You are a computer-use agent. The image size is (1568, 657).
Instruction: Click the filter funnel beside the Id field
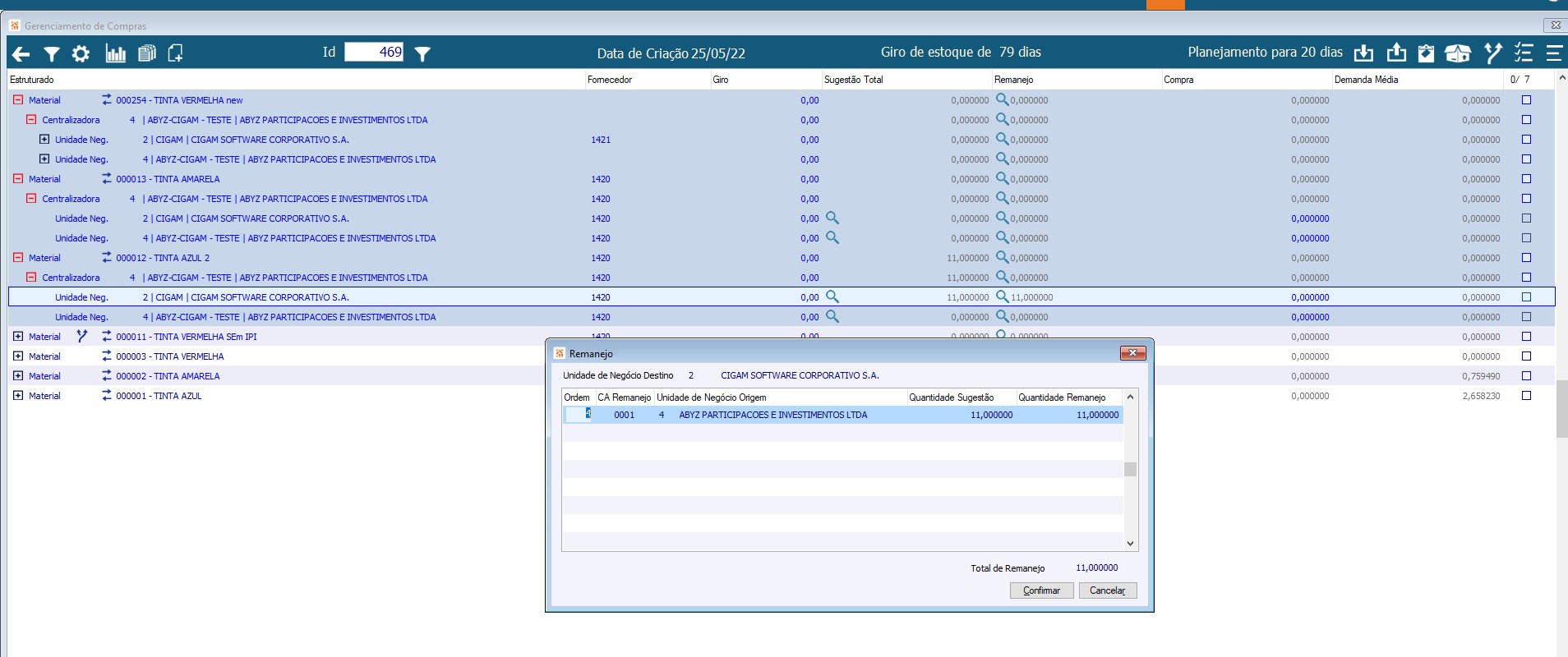click(x=422, y=54)
